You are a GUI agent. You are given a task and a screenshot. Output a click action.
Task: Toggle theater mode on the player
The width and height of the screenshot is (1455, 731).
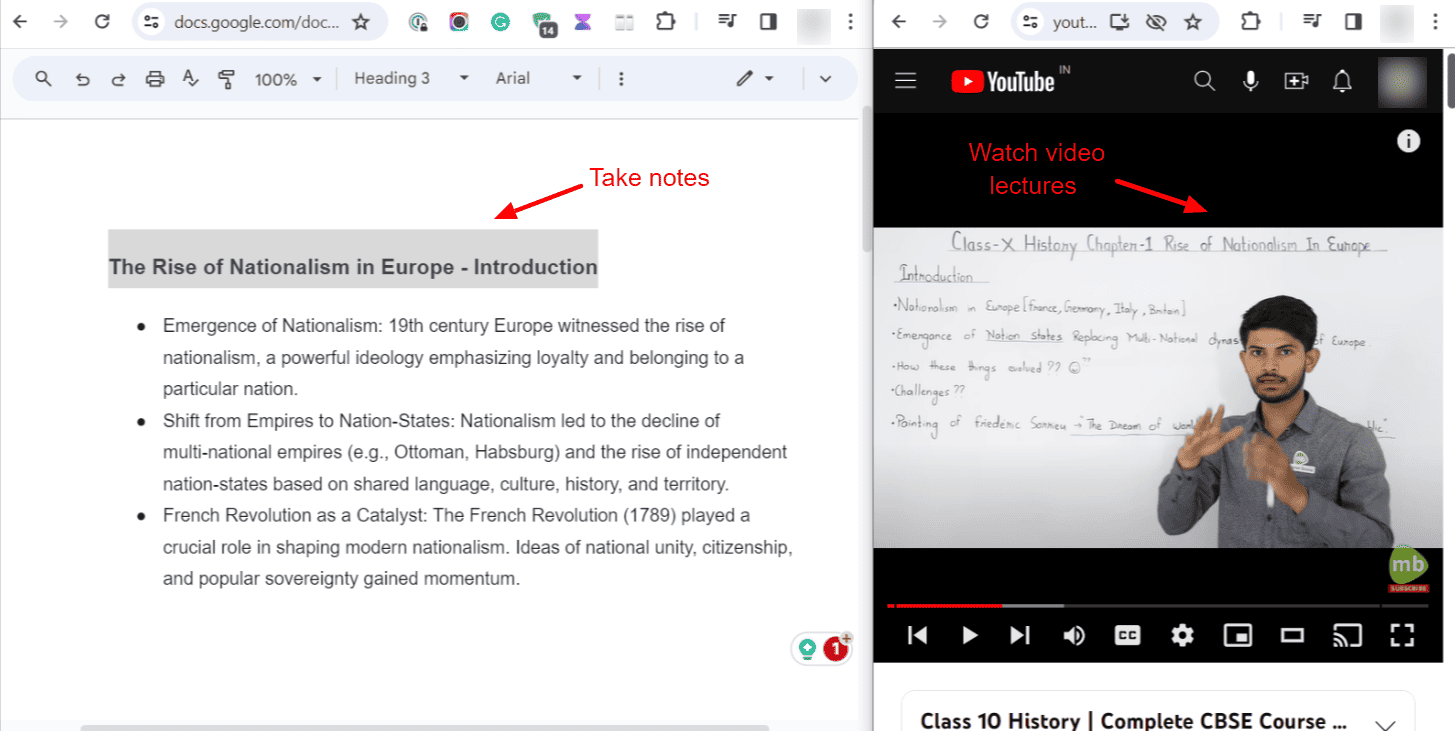click(1293, 635)
